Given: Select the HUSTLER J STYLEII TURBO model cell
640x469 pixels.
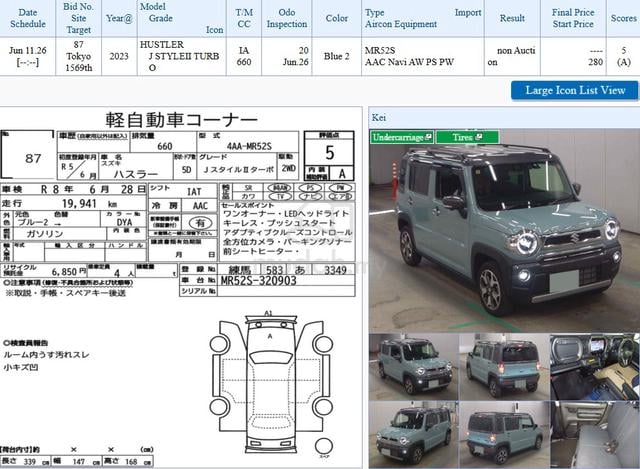Looking at the screenshot, I should click(182, 56).
